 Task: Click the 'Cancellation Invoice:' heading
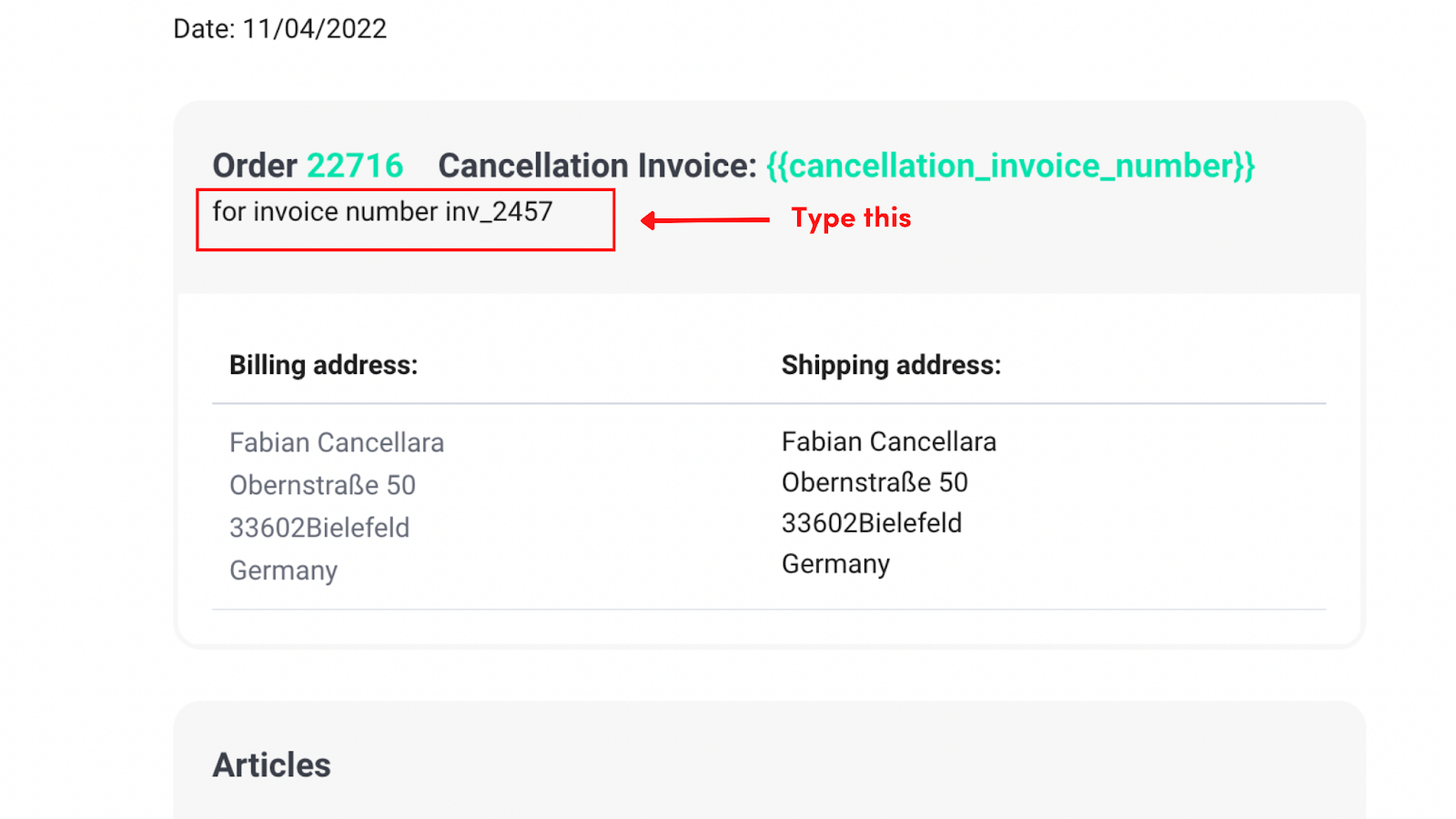(x=598, y=166)
